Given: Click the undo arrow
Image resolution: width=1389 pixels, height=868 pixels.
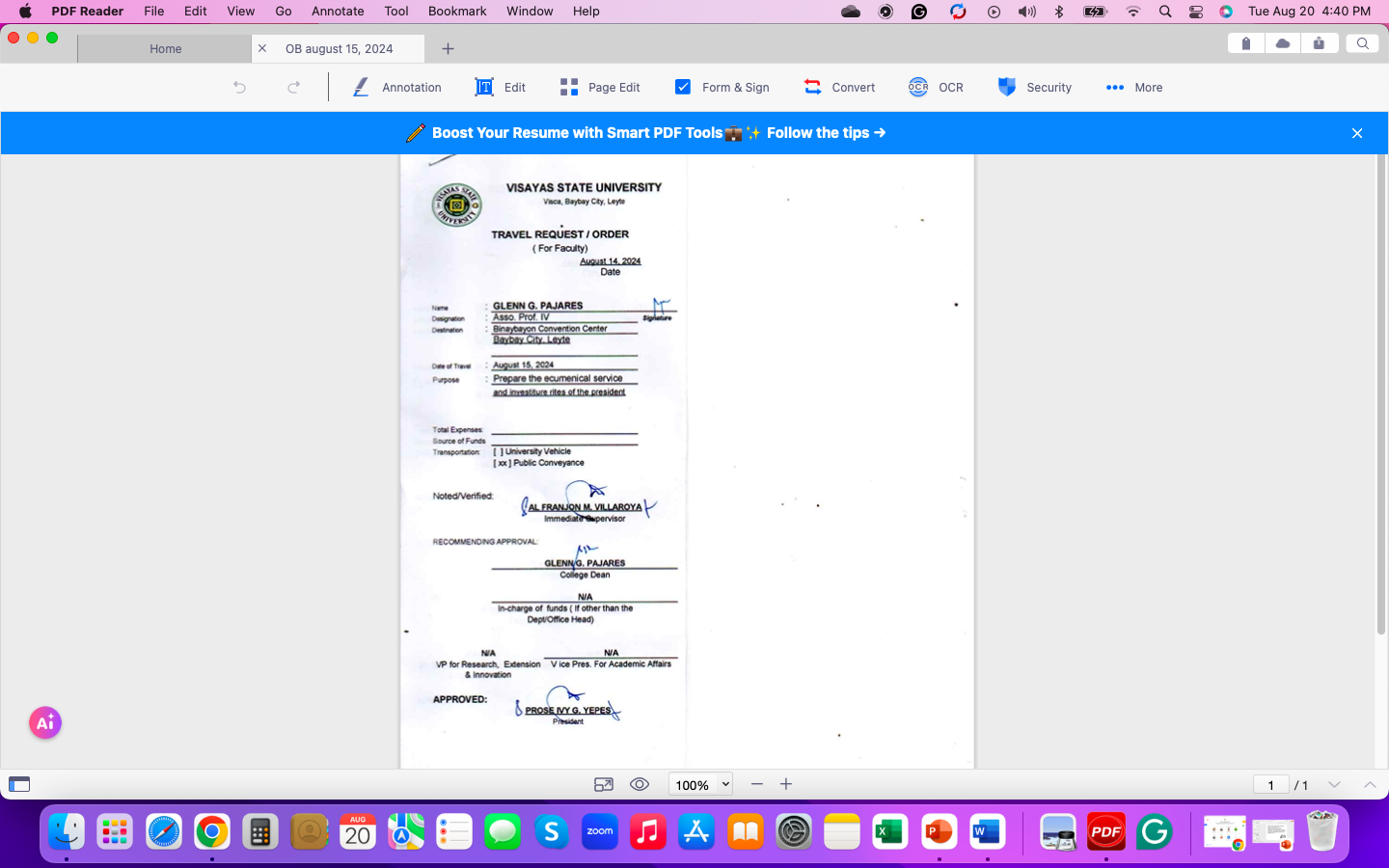Looking at the screenshot, I should click(240, 87).
